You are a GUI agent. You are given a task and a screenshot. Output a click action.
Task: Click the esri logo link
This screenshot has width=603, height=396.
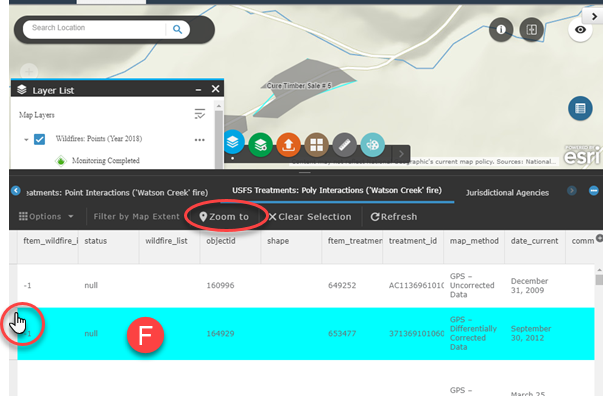[x=582, y=155]
